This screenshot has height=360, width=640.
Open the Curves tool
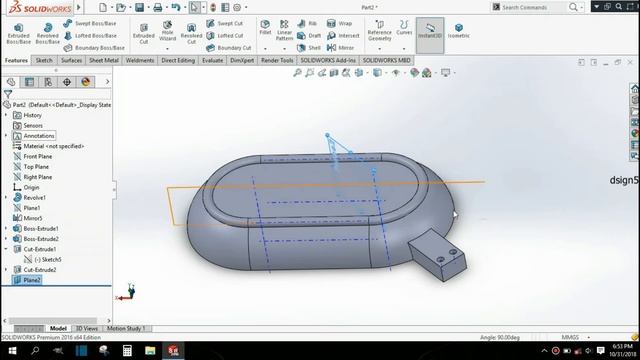[x=404, y=28]
